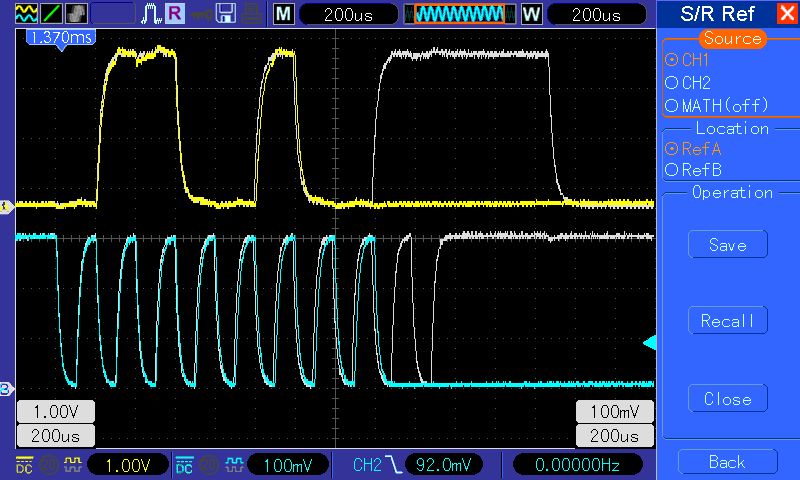Click the CH1 DC coupling icon

pos(23,464)
